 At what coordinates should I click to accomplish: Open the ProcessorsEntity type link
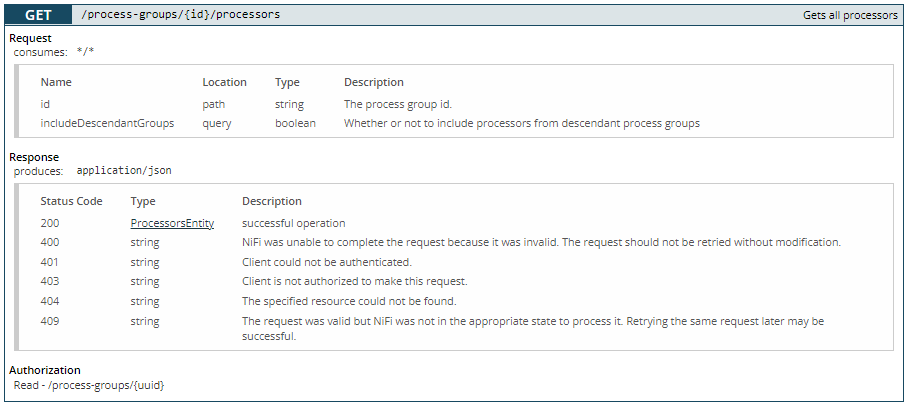(x=172, y=223)
